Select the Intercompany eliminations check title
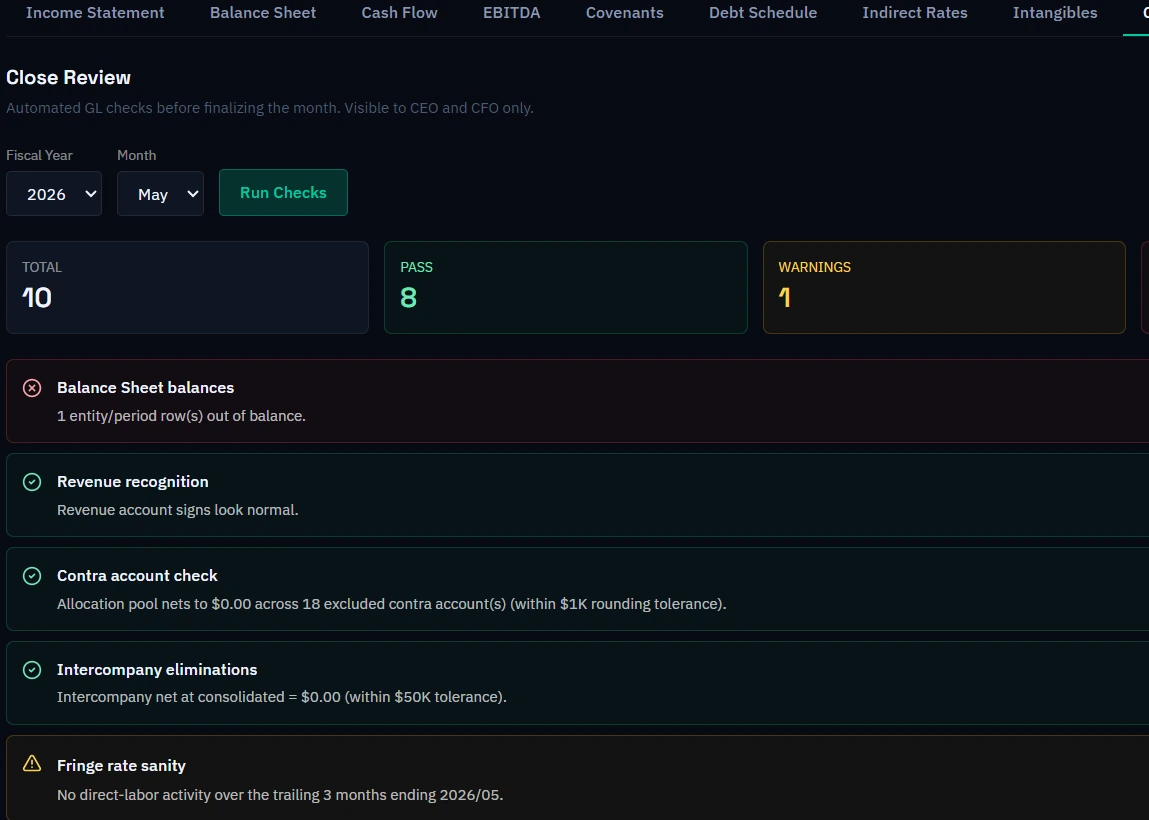Viewport: 1149px width, 820px height. 157,670
